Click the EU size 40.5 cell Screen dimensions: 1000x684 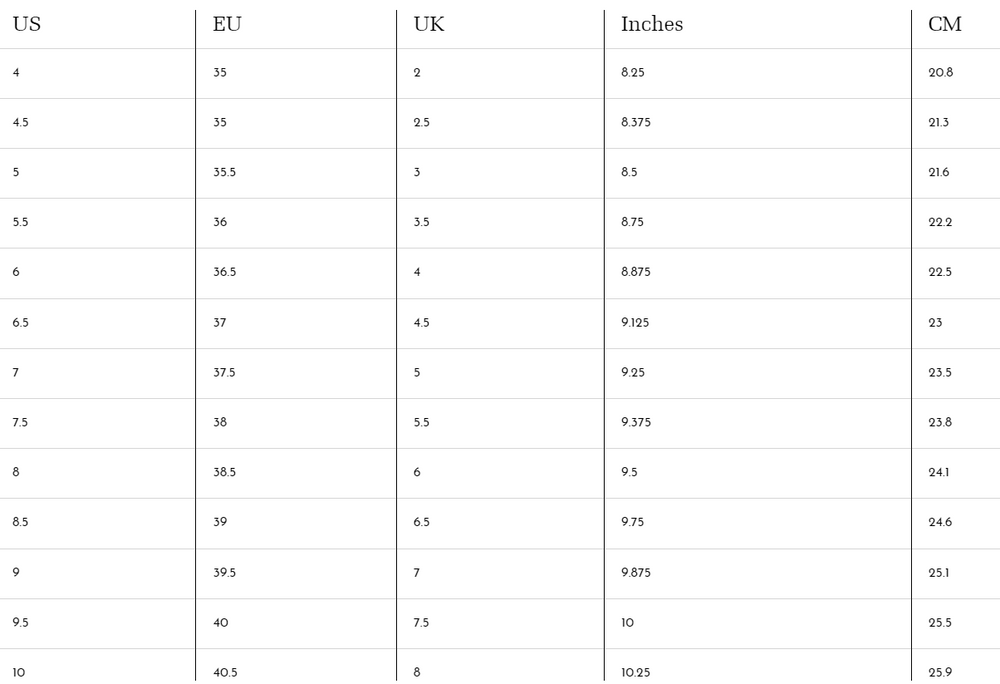point(226,673)
